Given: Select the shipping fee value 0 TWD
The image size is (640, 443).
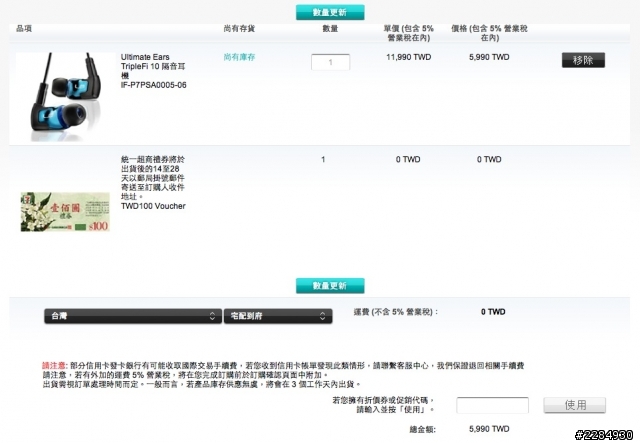Looking at the screenshot, I should tap(493, 312).
